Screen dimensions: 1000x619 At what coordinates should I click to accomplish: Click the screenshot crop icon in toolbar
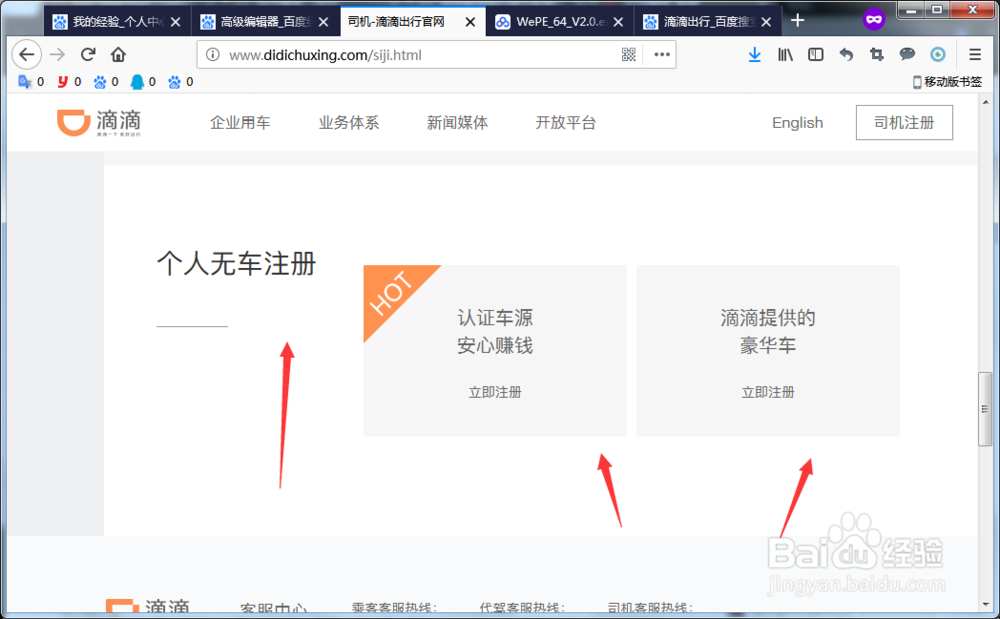click(875, 54)
